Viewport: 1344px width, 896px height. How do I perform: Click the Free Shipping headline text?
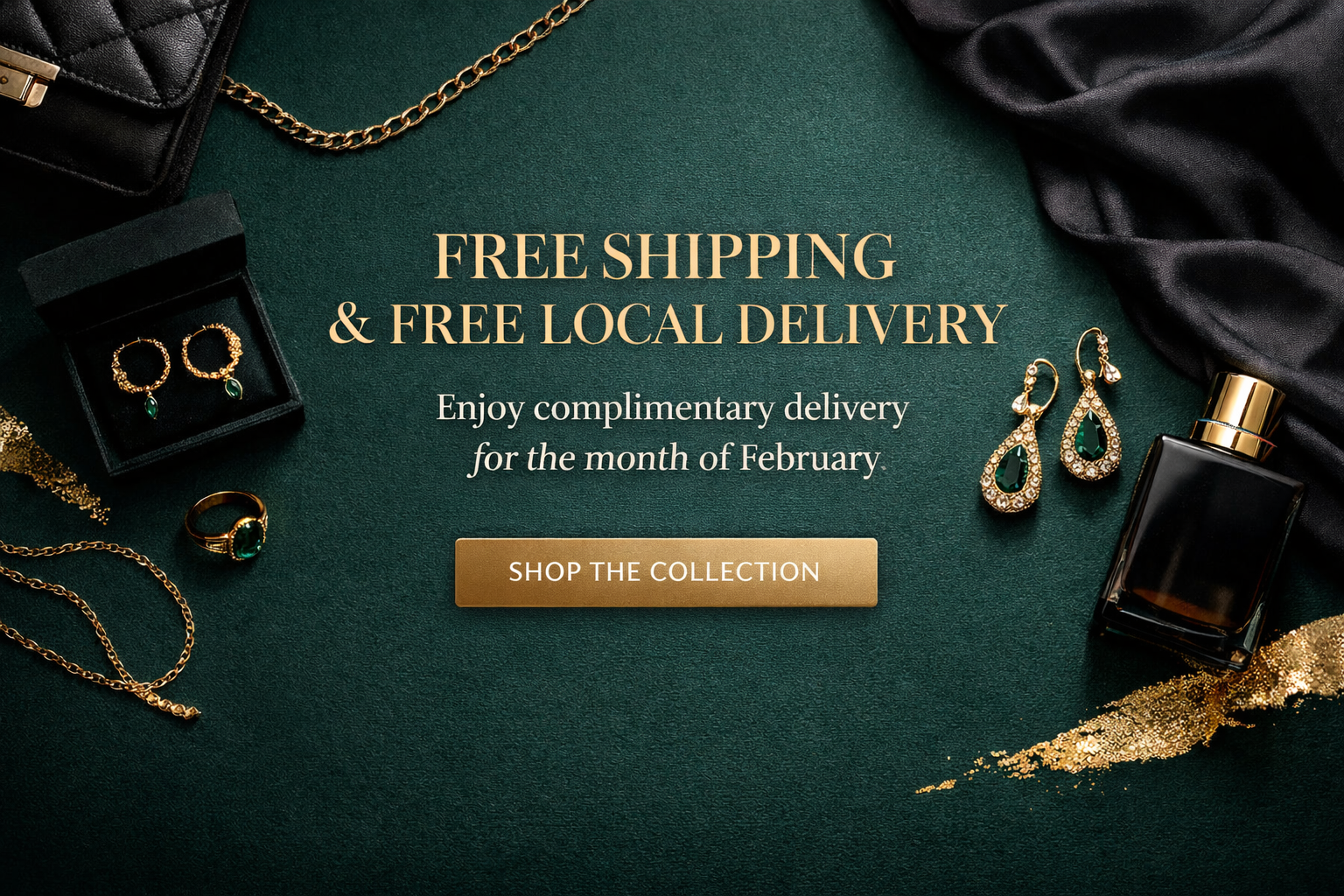pyautogui.click(x=665, y=256)
